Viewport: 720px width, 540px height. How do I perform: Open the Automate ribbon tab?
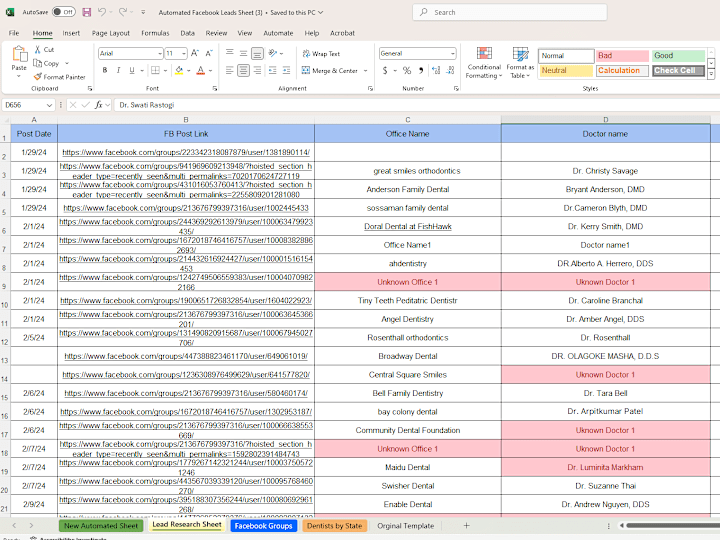coord(278,33)
